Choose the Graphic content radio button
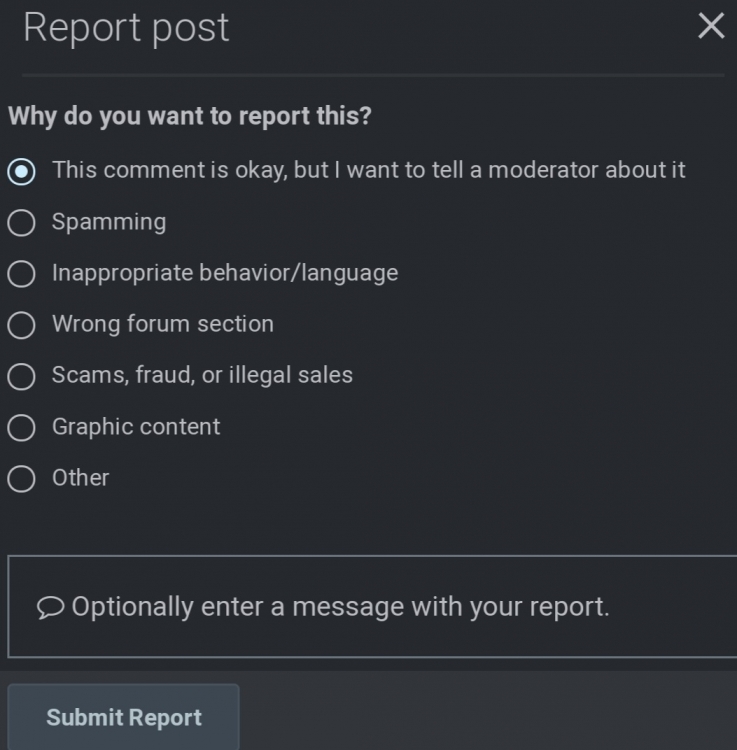Viewport: 737px width, 750px height. point(21,428)
